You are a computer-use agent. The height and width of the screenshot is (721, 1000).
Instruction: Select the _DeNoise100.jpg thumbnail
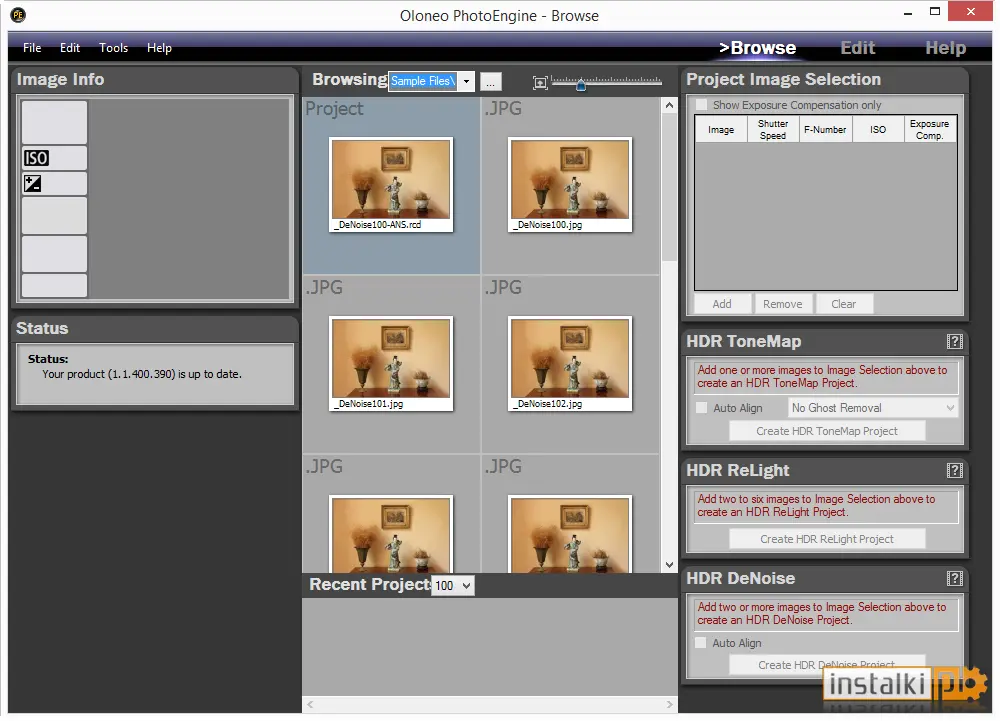tap(570, 185)
